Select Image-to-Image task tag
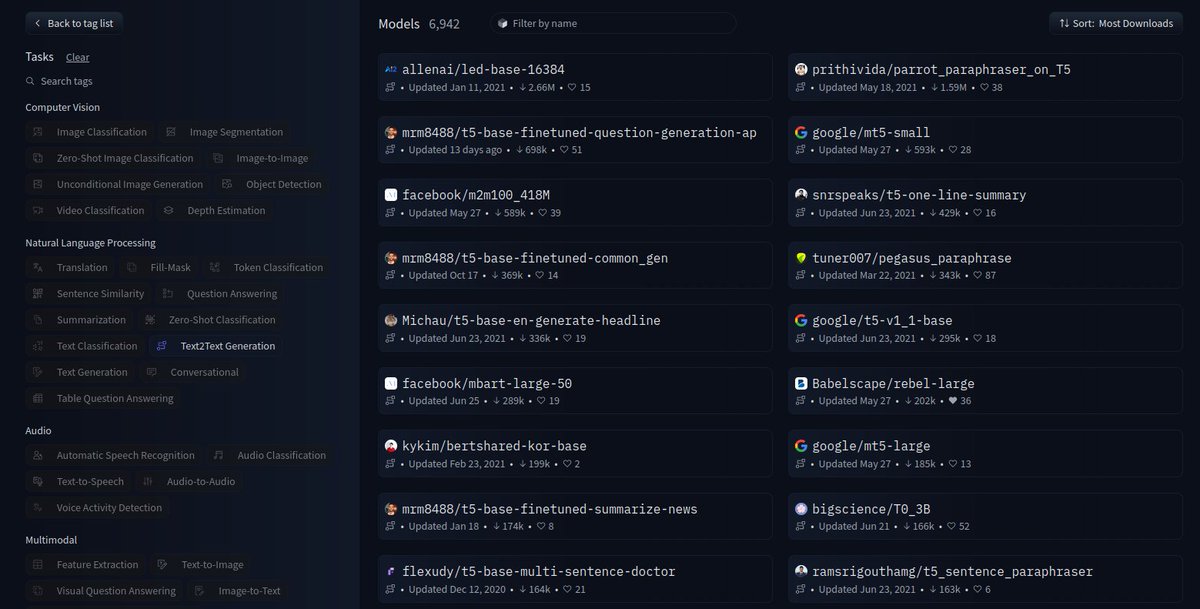The height and width of the screenshot is (609, 1200). (261, 158)
